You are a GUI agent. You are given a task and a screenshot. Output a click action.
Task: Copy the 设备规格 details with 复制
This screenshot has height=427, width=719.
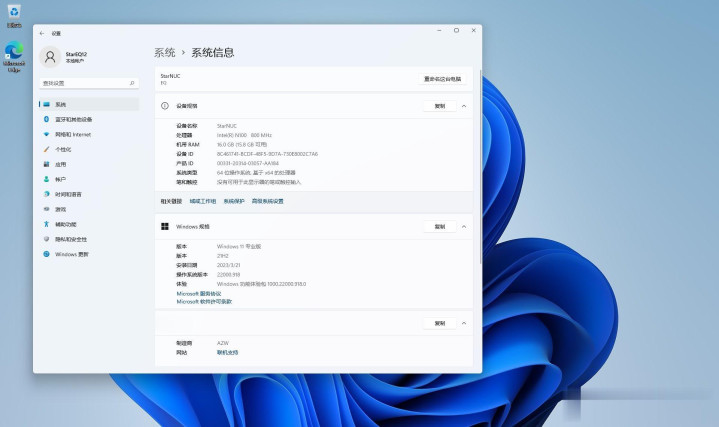click(439, 106)
